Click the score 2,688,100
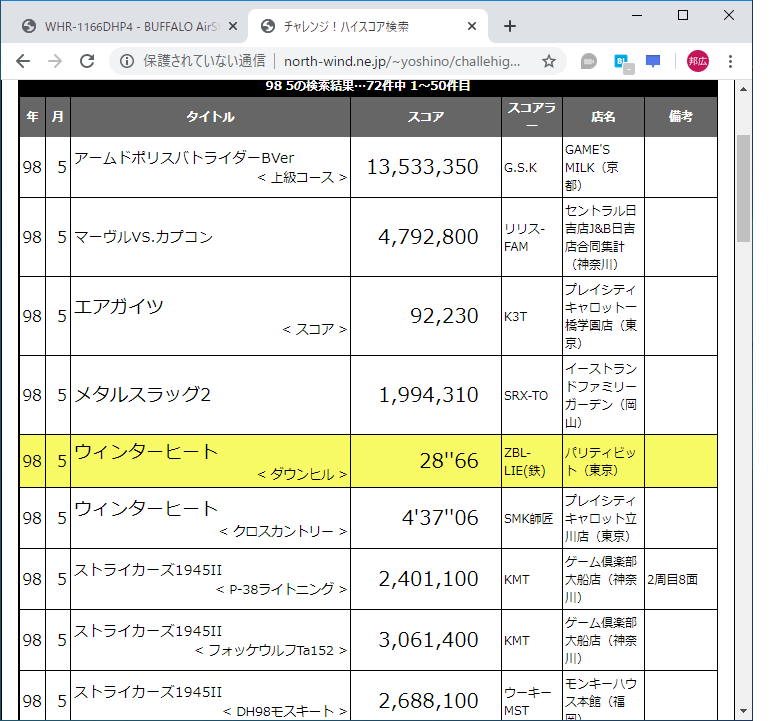 [428, 701]
